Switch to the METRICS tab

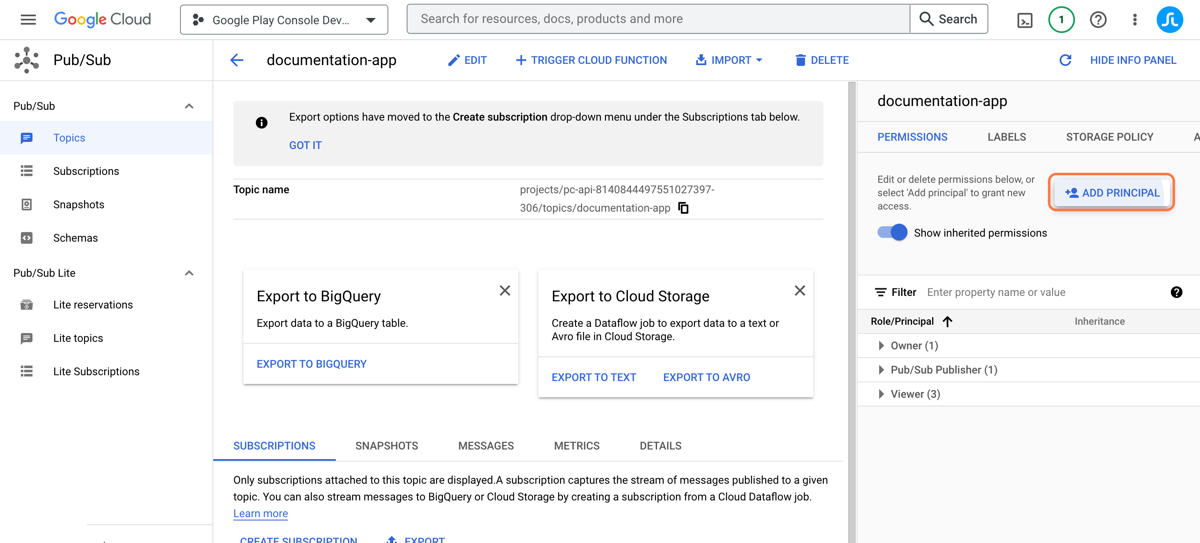coord(577,446)
